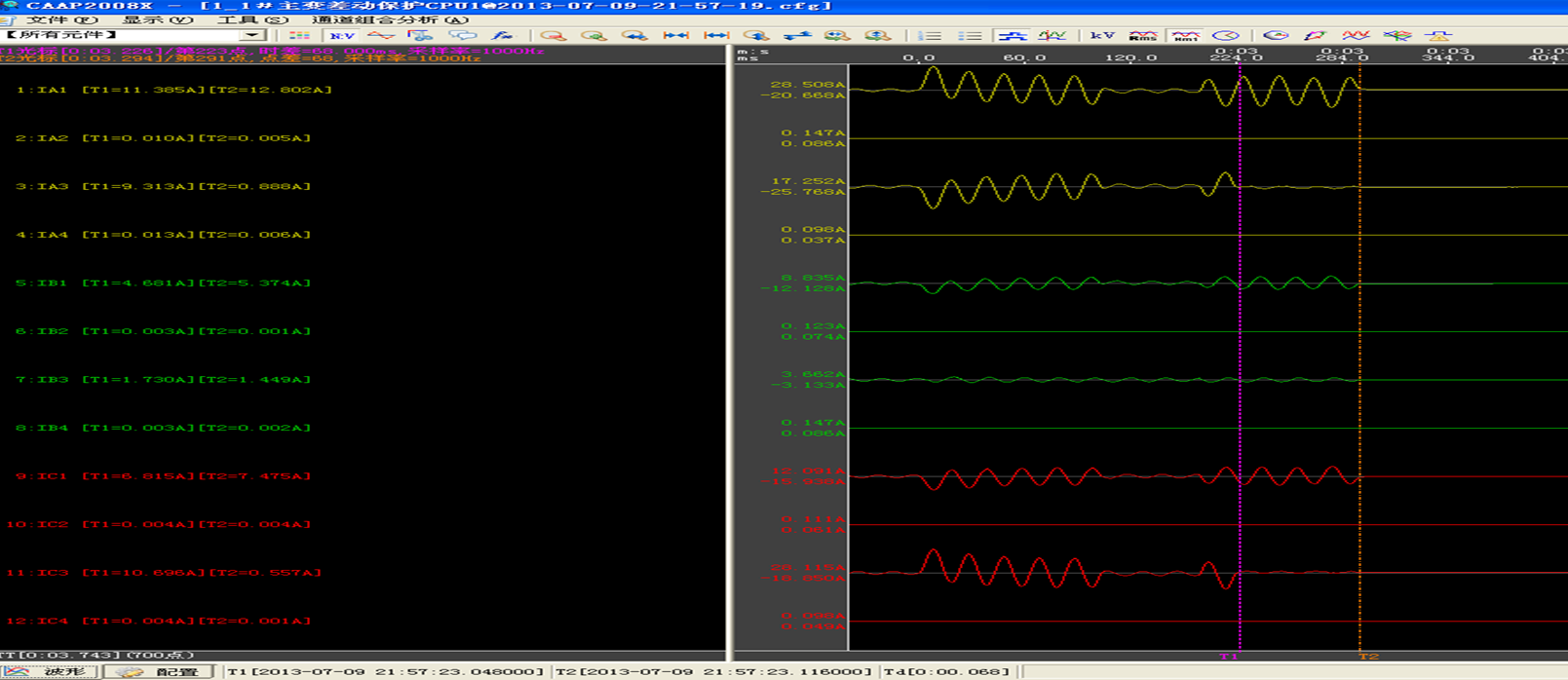The image size is (1568, 680).
Task: Open the phasor clock diagram icon
Action: coord(1225,35)
